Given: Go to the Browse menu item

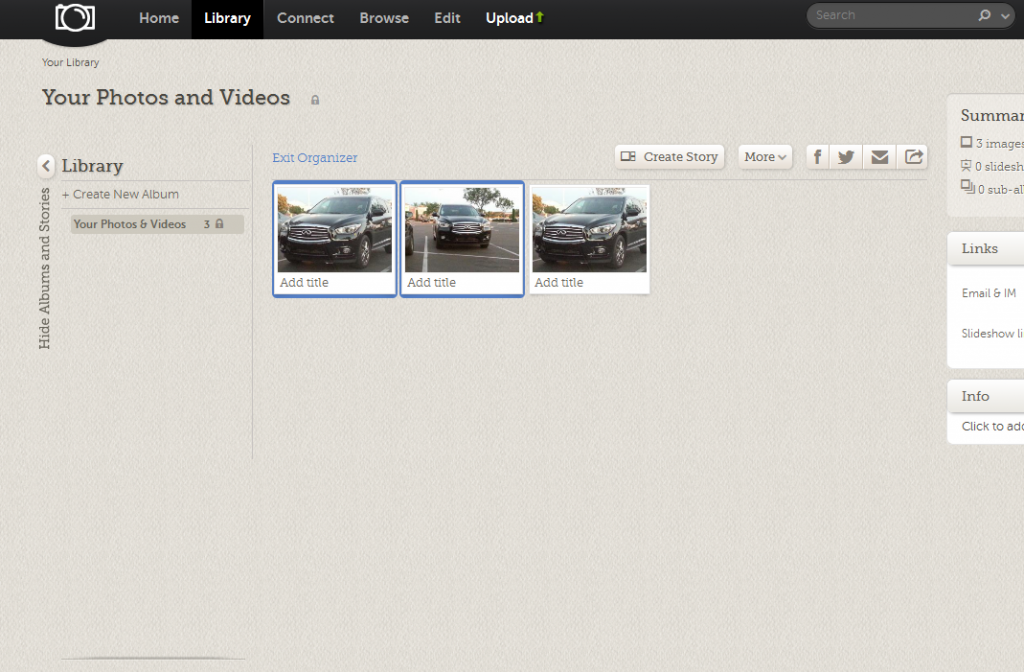Looking at the screenshot, I should 384,18.
